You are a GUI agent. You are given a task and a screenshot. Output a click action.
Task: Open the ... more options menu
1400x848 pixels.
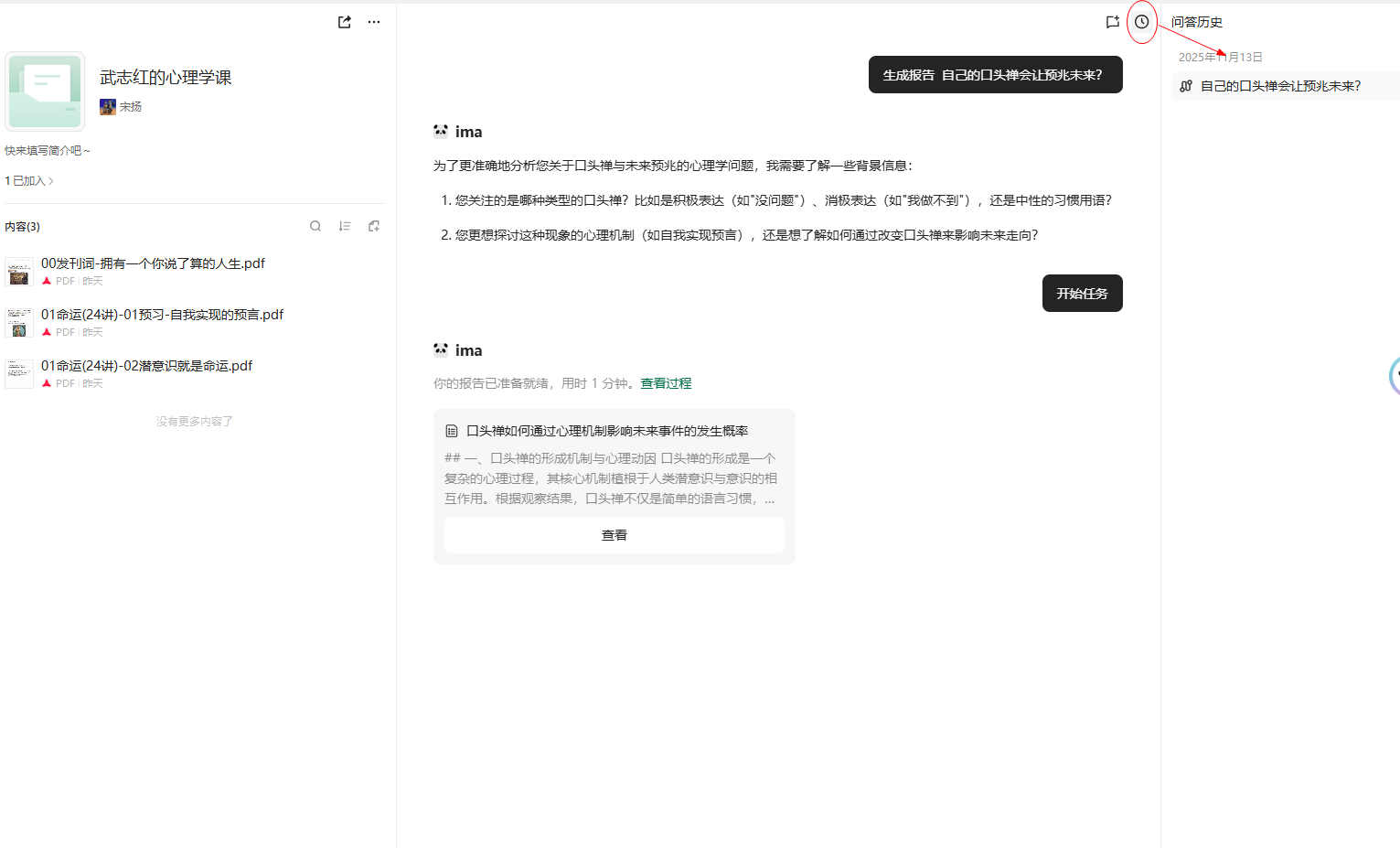pos(373,21)
